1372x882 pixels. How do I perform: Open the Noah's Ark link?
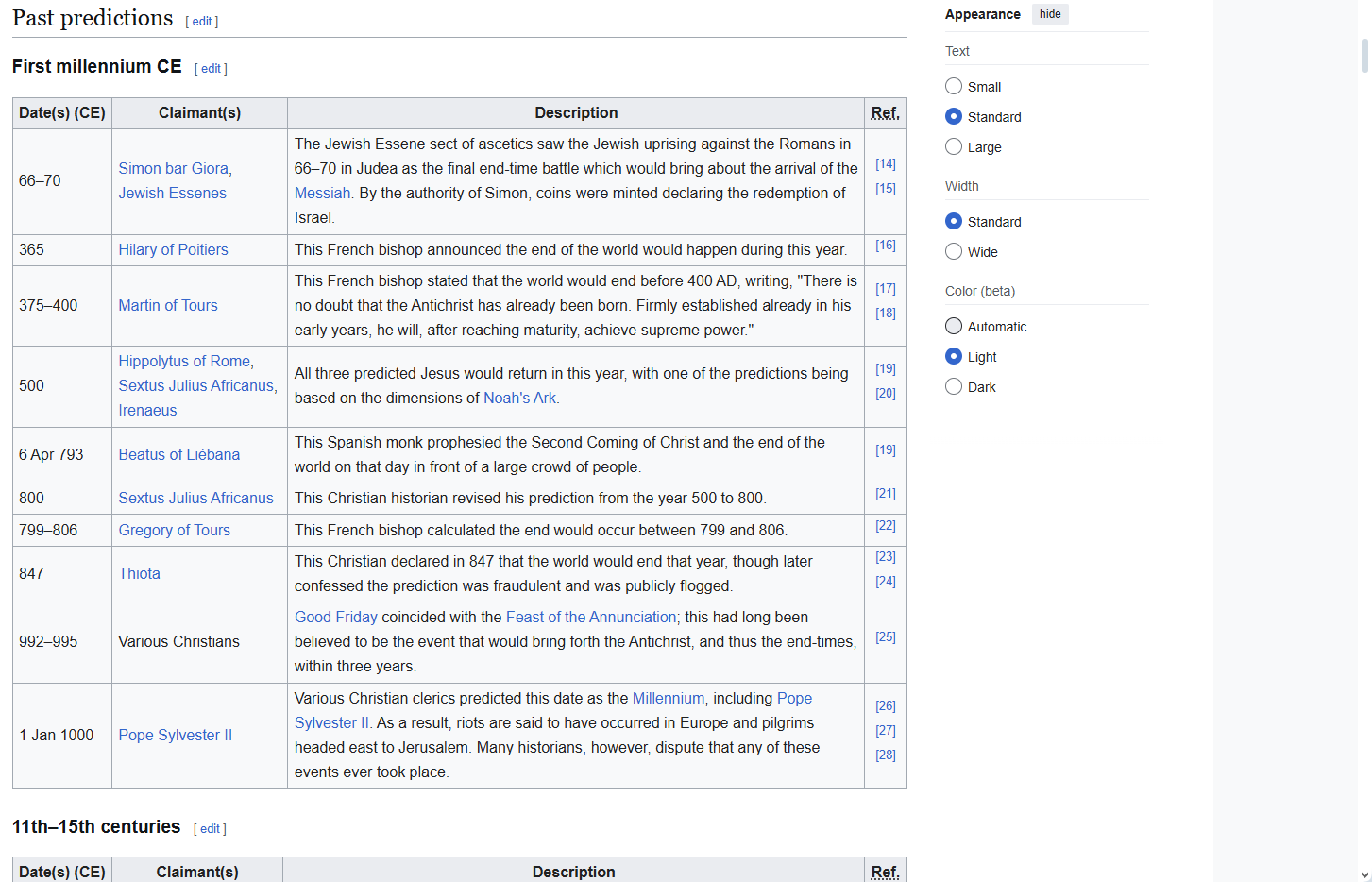click(520, 398)
